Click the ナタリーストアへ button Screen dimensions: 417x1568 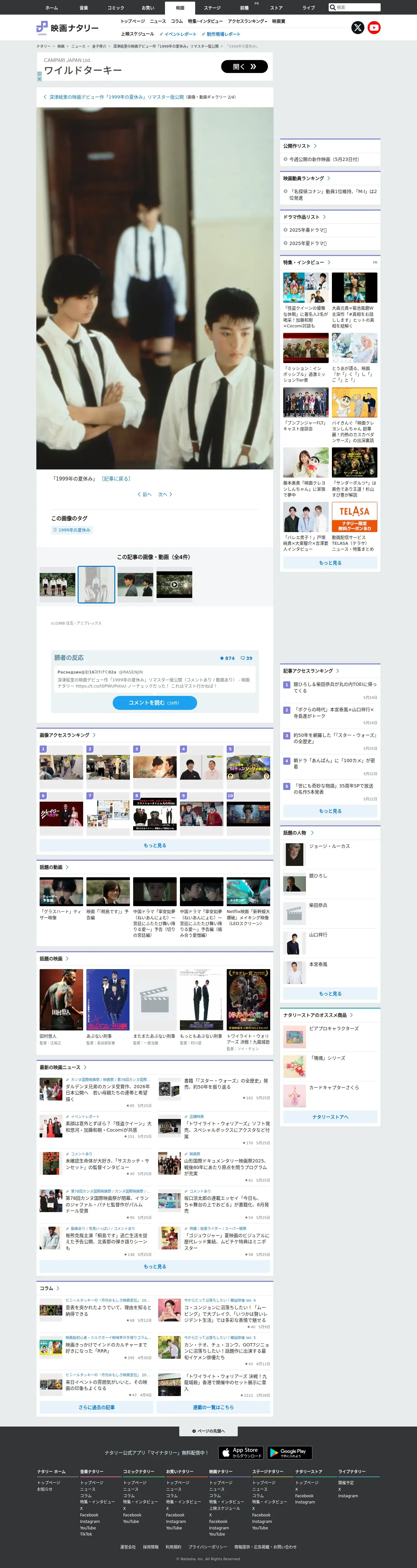click(x=330, y=1117)
